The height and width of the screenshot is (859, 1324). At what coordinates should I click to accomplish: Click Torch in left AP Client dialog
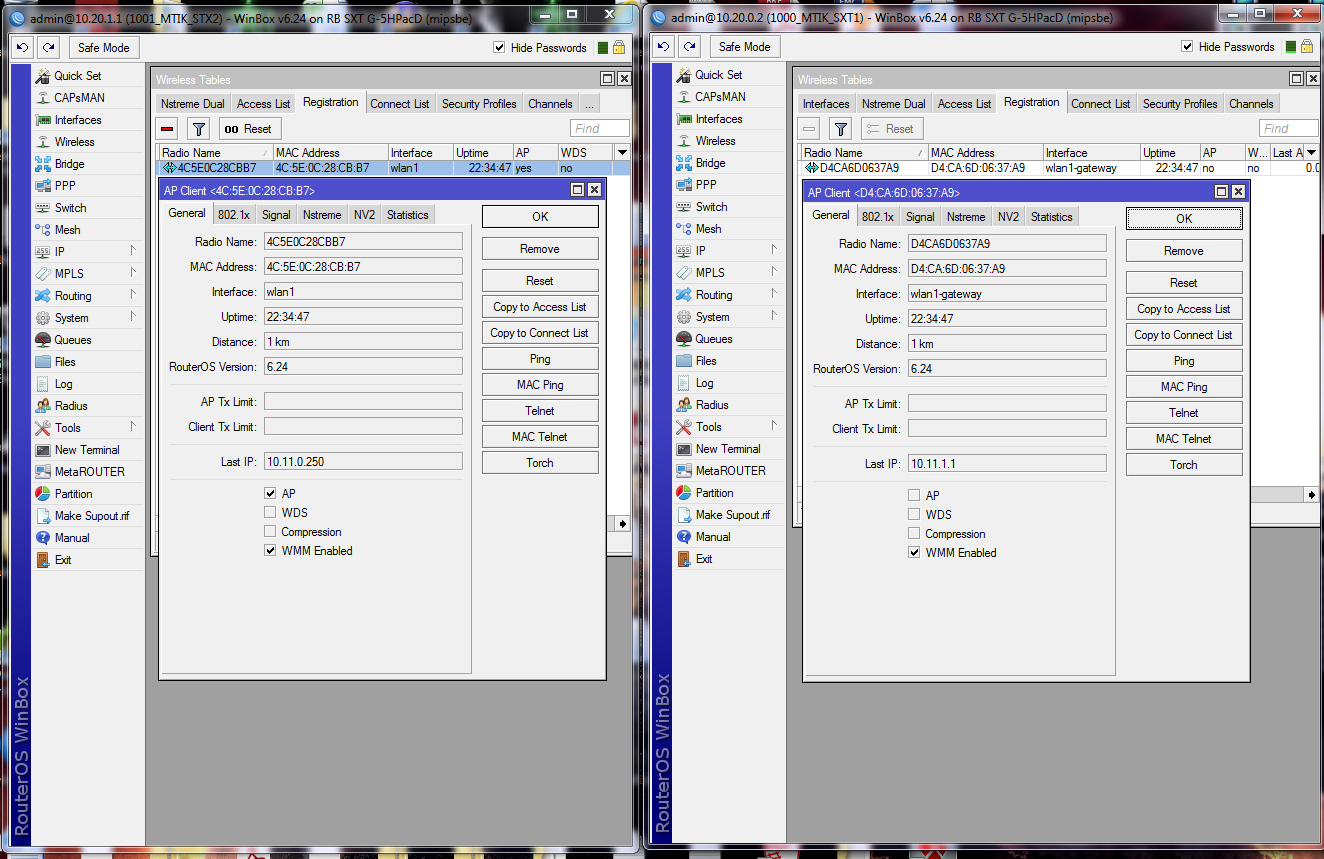540,463
